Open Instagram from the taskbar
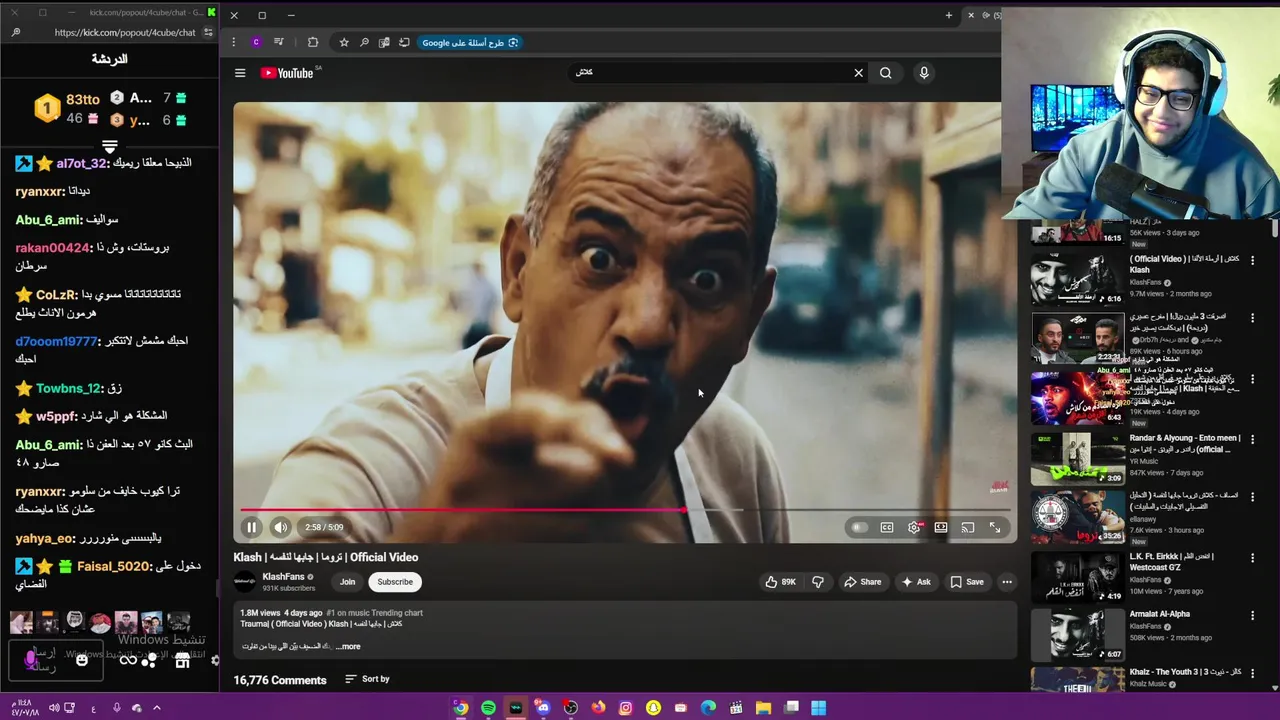The height and width of the screenshot is (720, 1280). pos(626,708)
